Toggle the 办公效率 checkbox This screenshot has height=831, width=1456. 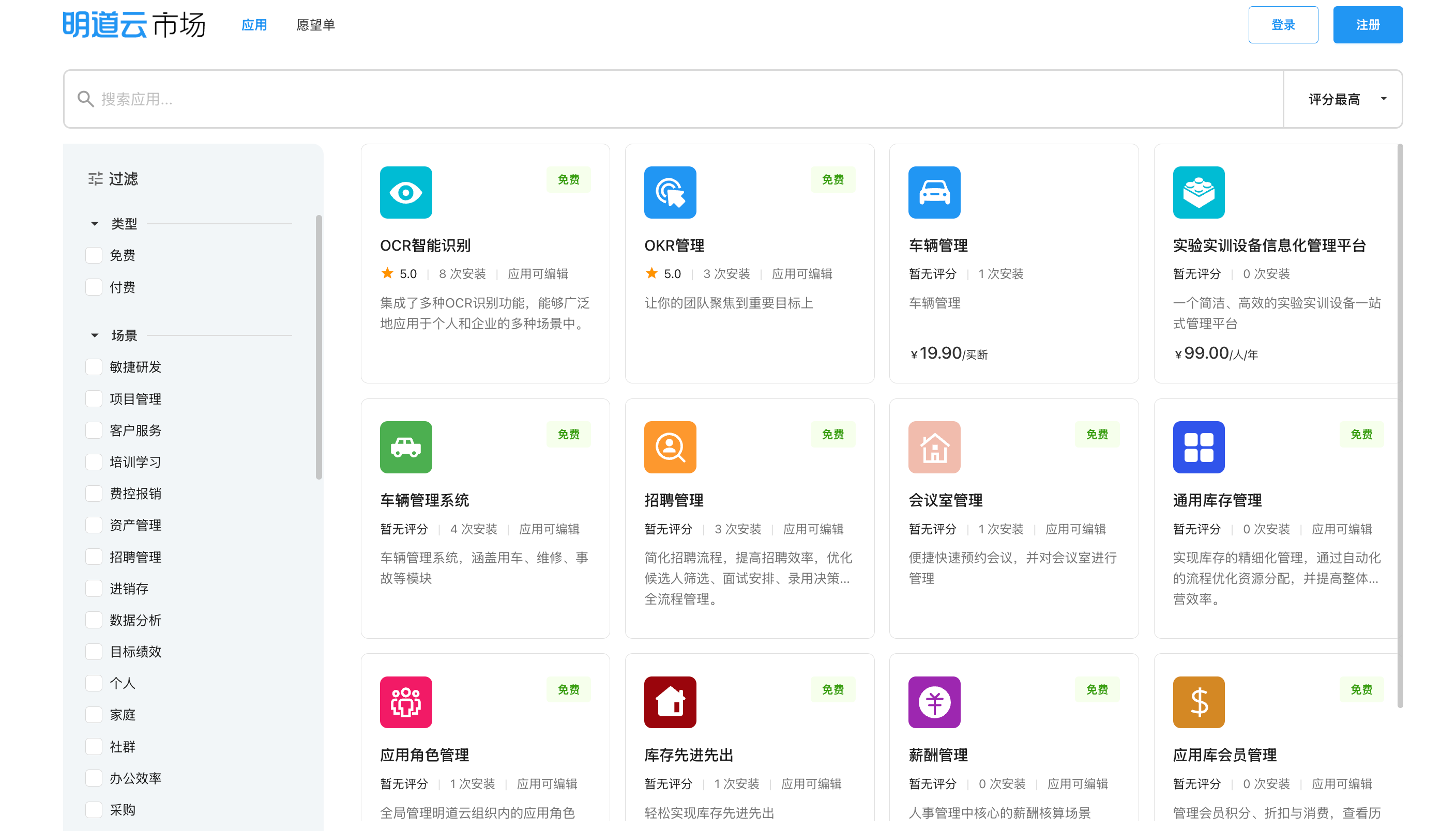click(94, 778)
